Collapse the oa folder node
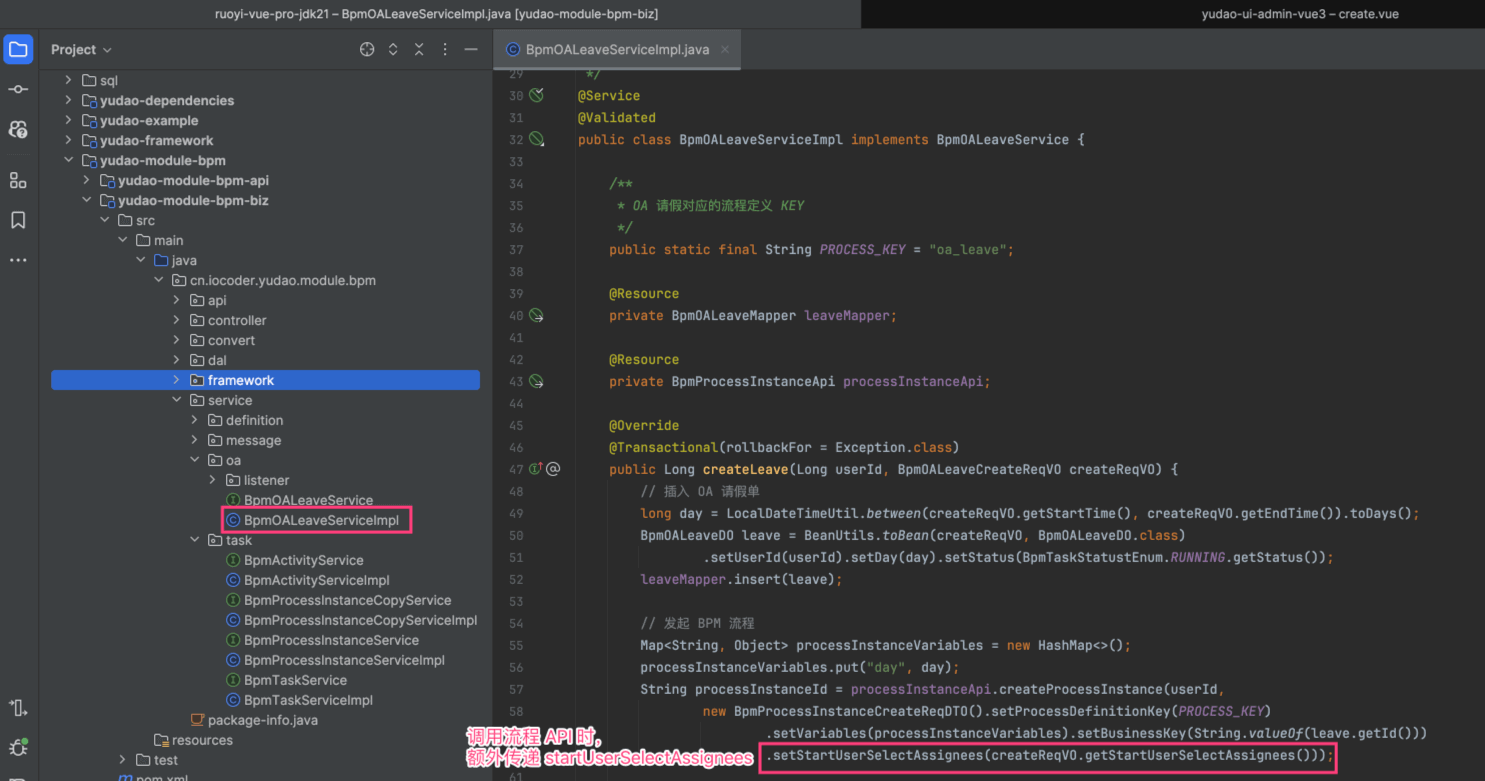 pos(195,460)
